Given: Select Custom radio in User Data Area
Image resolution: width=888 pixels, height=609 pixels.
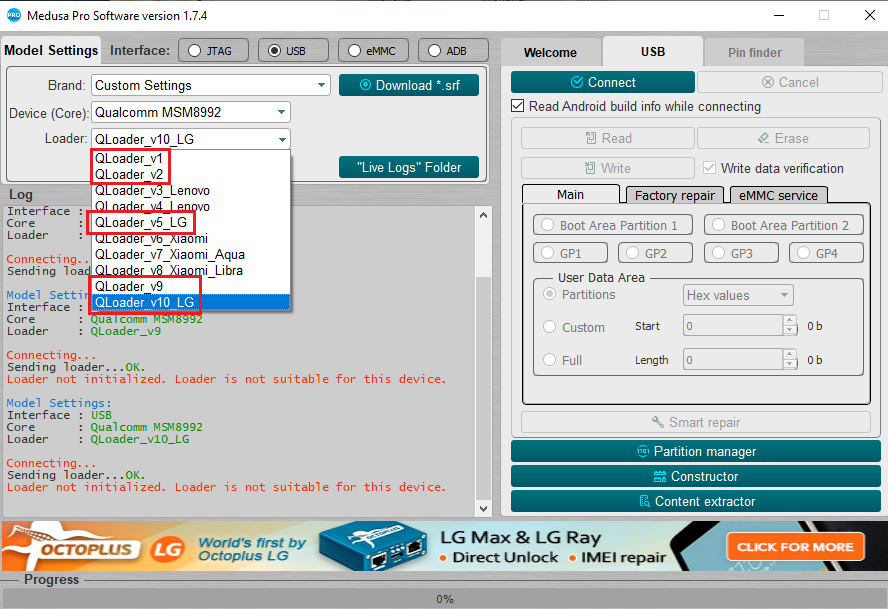Looking at the screenshot, I should click(549, 327).
